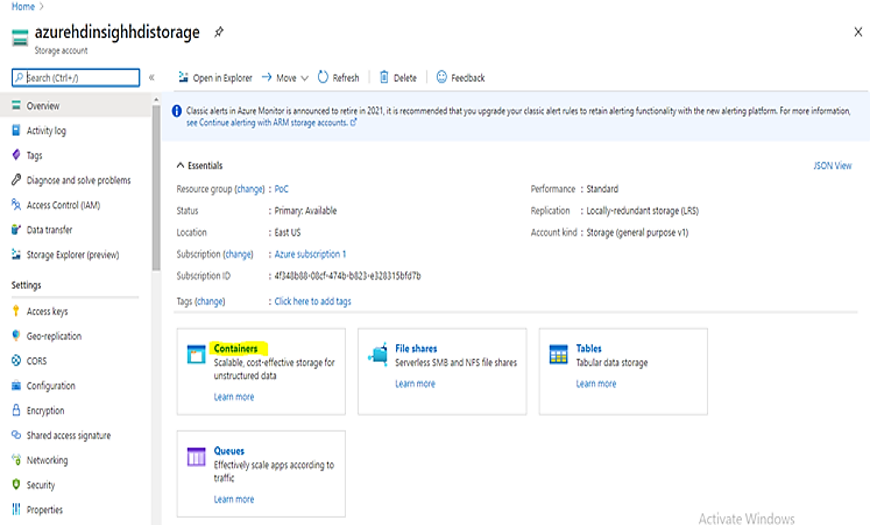The width and height of the screenshot is (870, 525).
Task: Click the File shares tile icon
Action: tap(378, 354)
